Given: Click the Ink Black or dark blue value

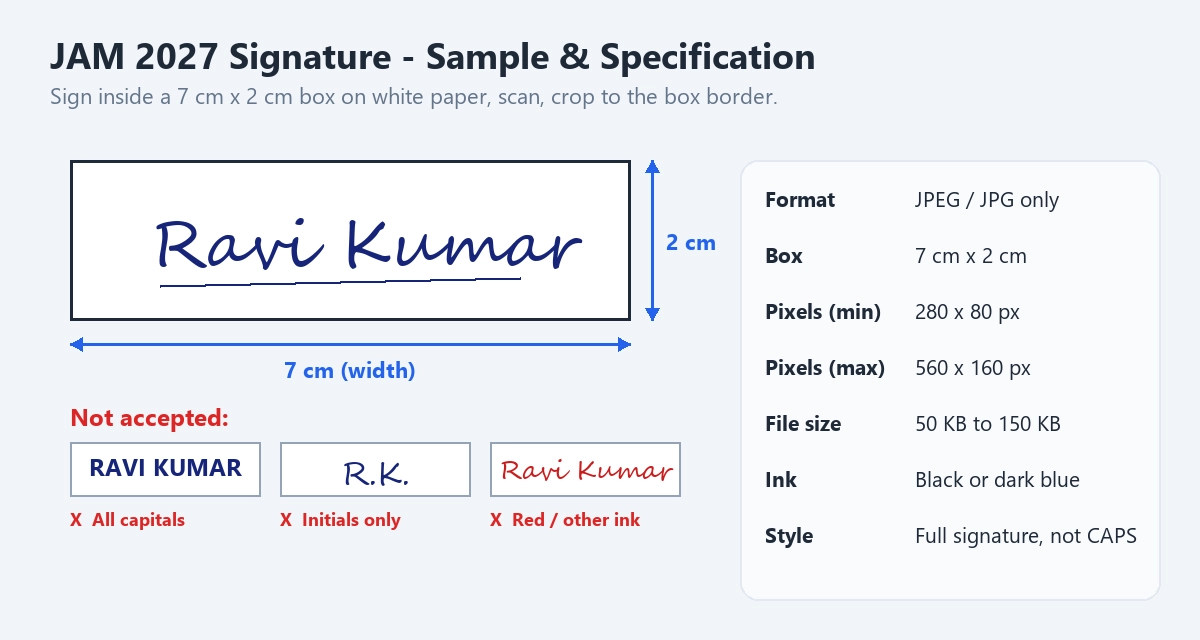Looking at the screenshot, I should (997, 480).
